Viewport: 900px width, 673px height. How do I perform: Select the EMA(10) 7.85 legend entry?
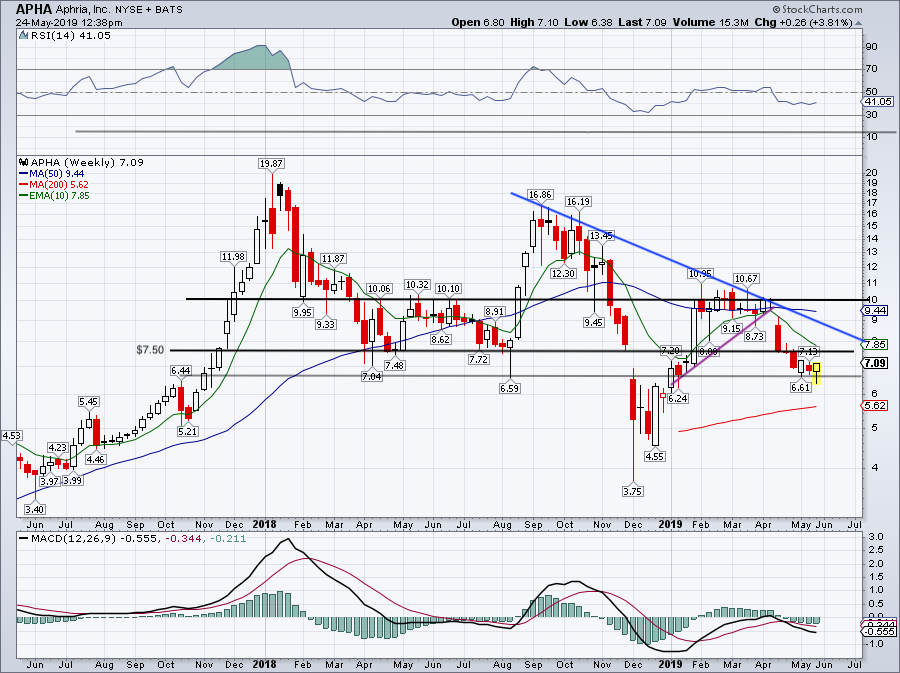(x=55, y=196)
